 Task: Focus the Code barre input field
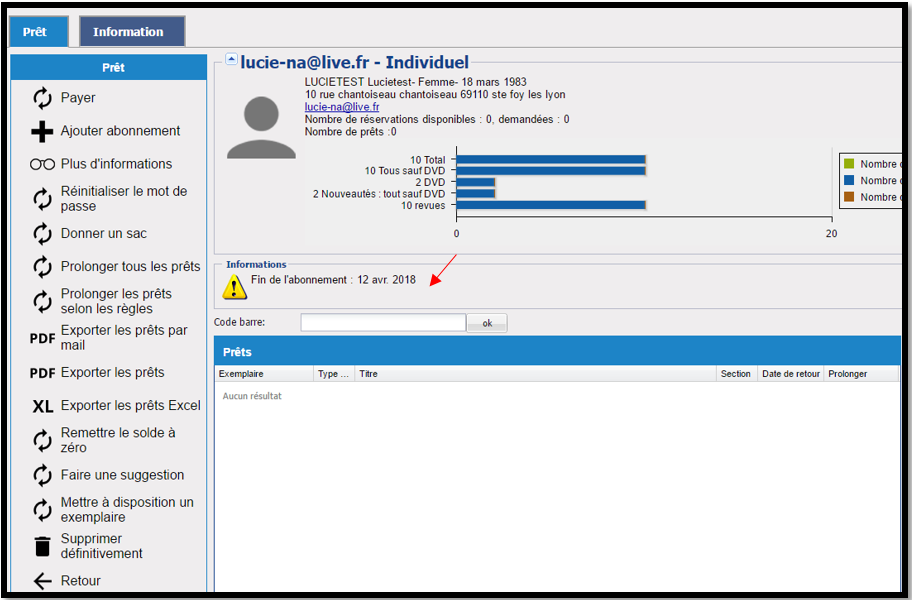pyautogui.click(x=383, y=323)
